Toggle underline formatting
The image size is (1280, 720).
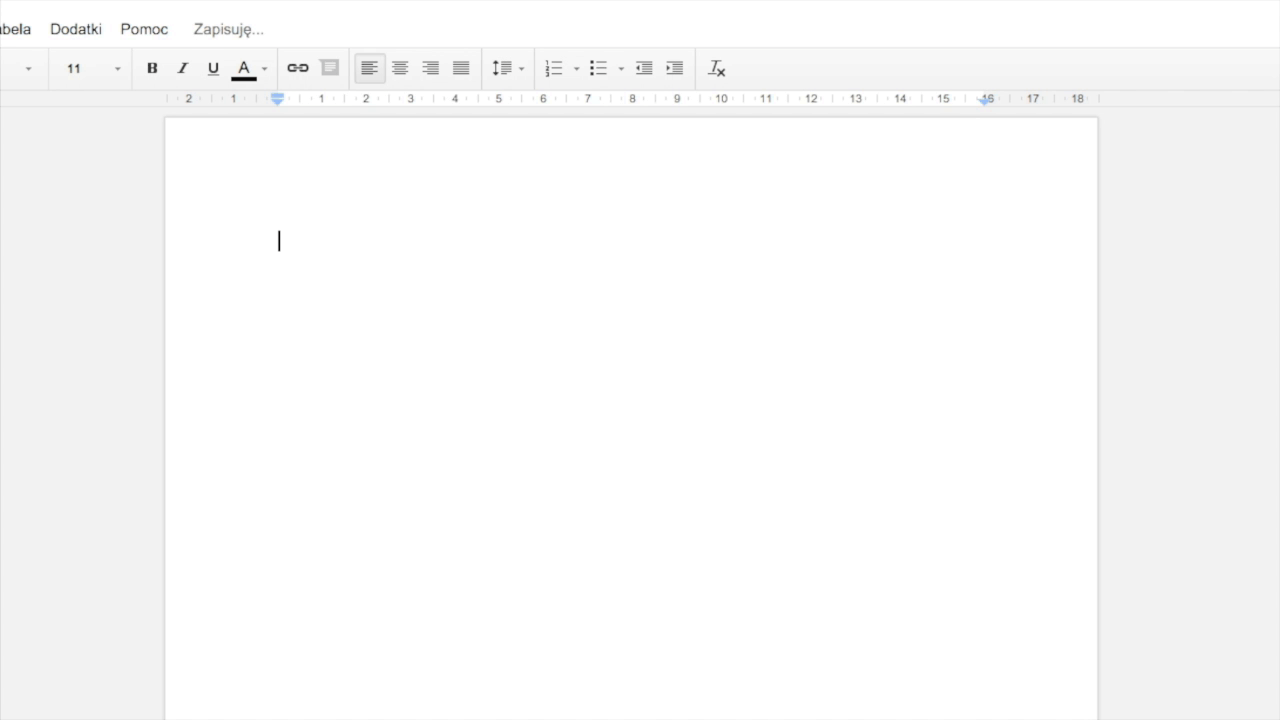(213, 68)
